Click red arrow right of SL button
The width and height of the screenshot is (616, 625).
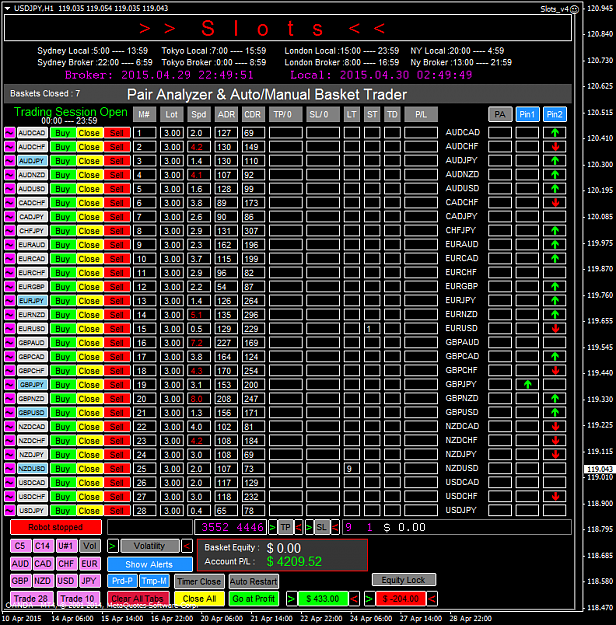tap(335, 527)
